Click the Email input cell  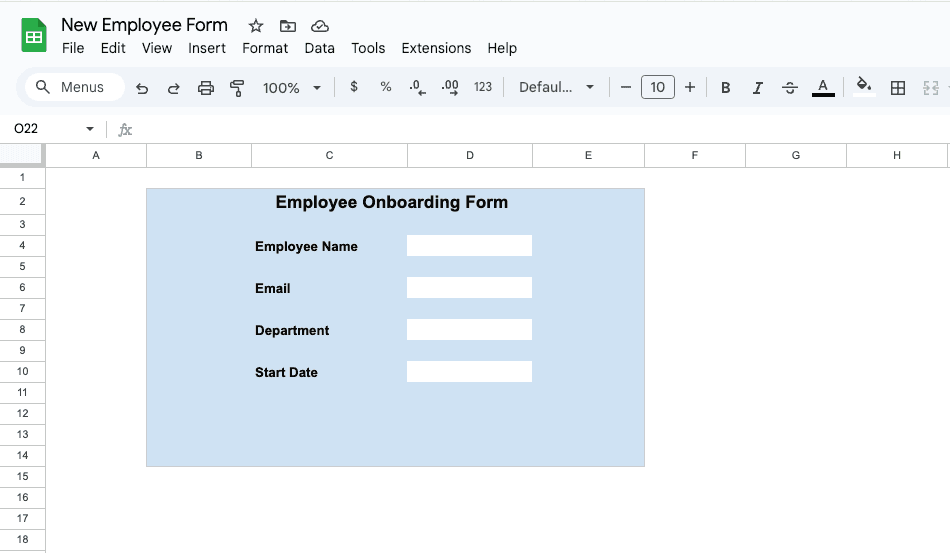coord(470,288)
